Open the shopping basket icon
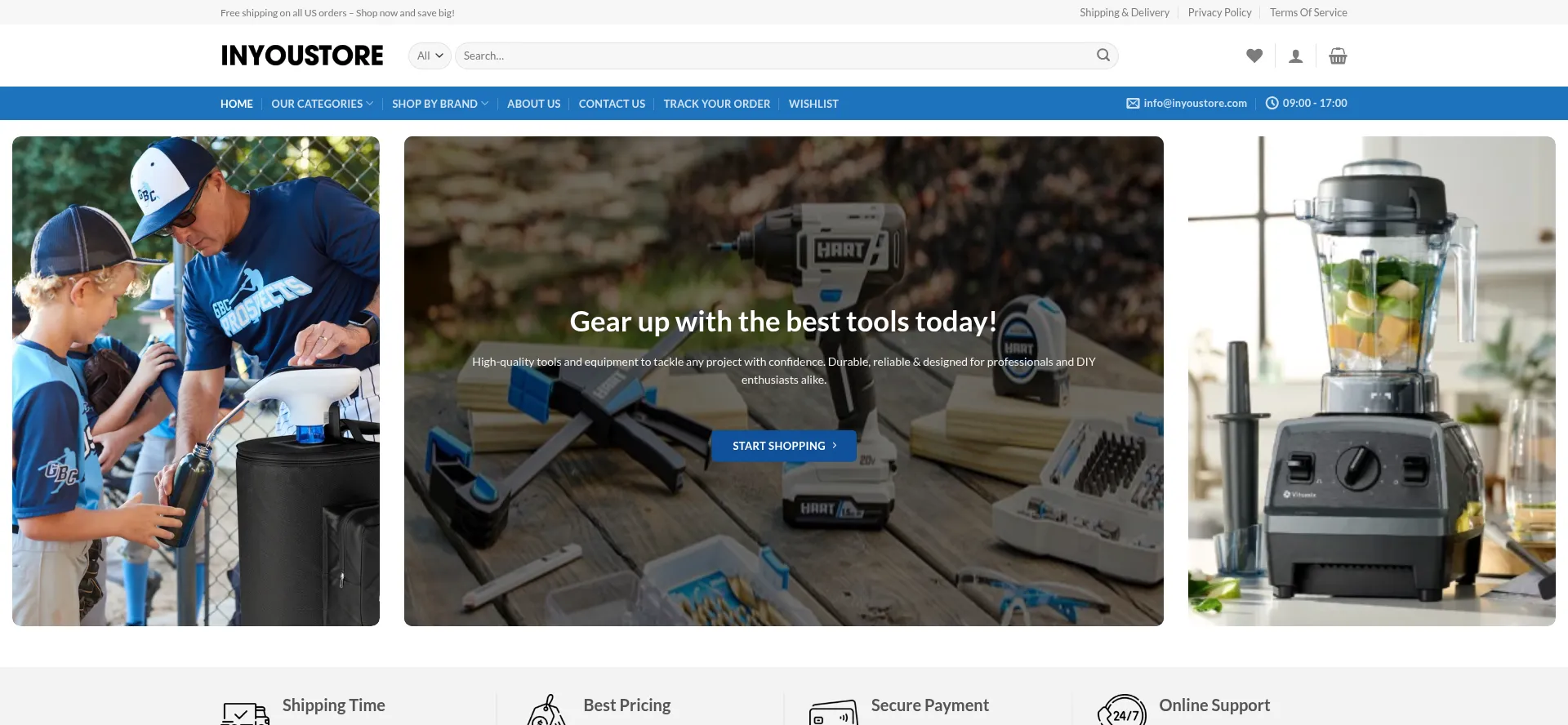 pos(1338,56)
